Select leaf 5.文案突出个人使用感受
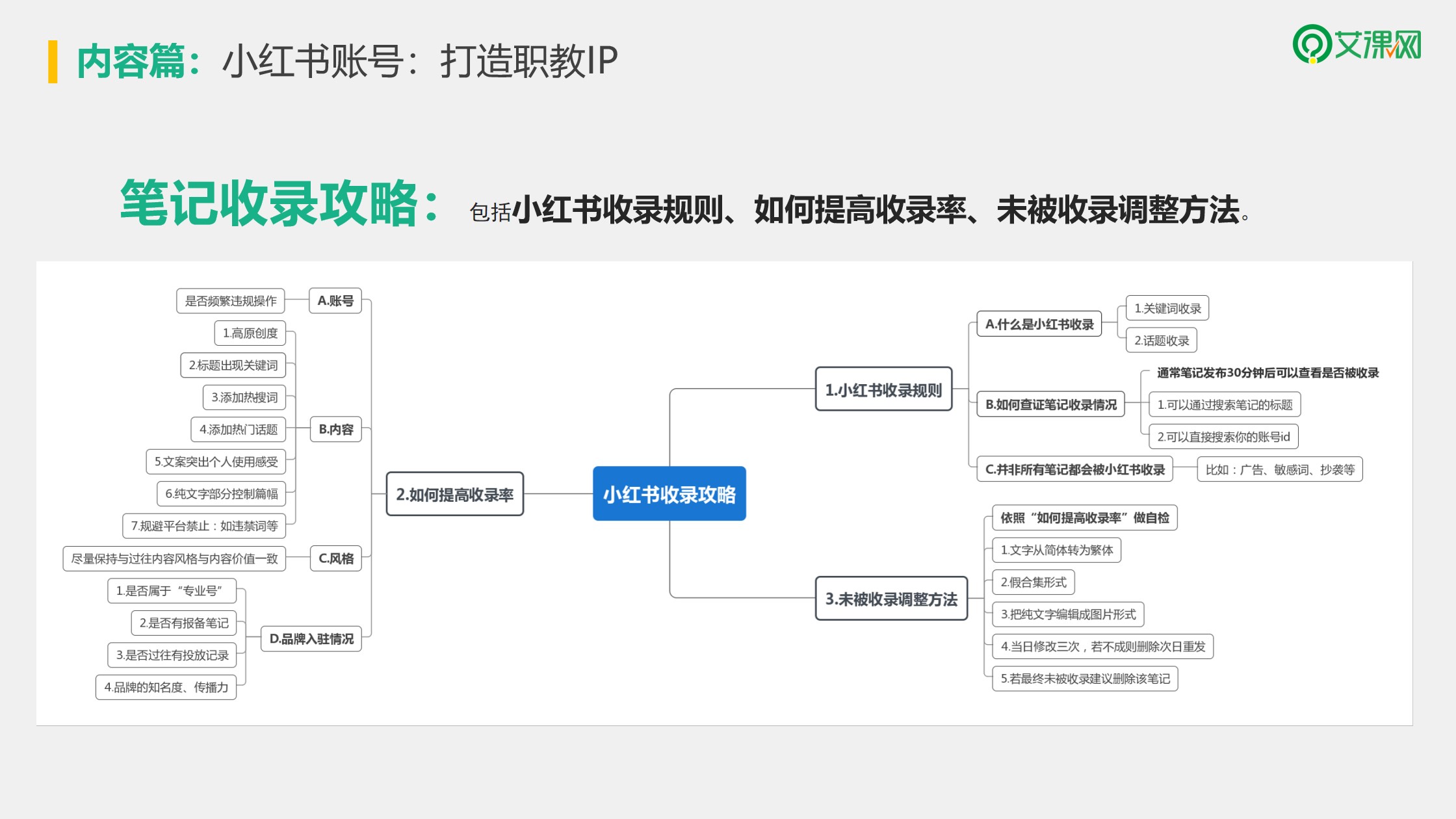Image resolution: width=1456 pixels, height=819 pixels. 216,461
